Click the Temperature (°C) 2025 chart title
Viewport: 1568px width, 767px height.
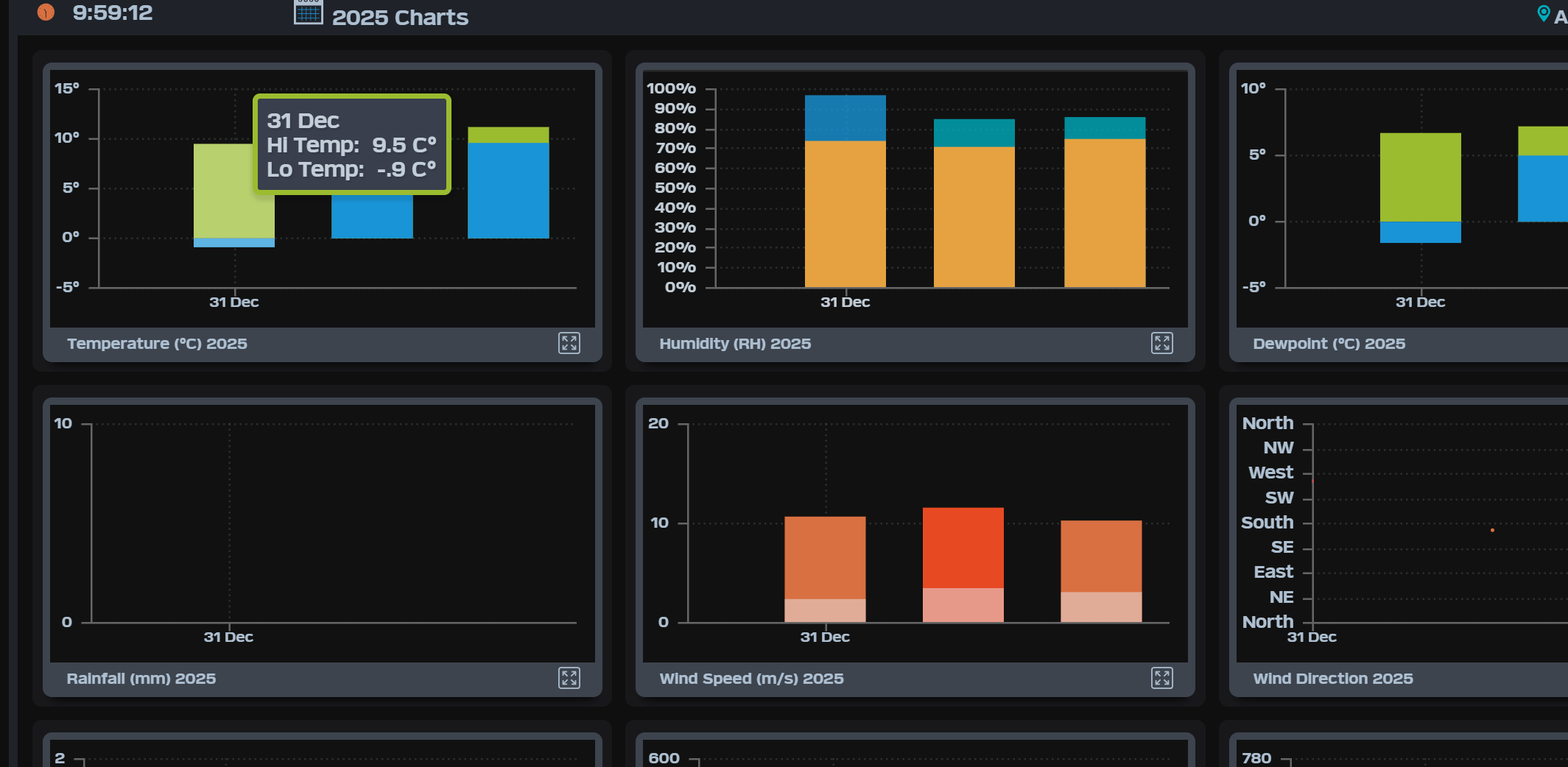(x=157, y=344)
